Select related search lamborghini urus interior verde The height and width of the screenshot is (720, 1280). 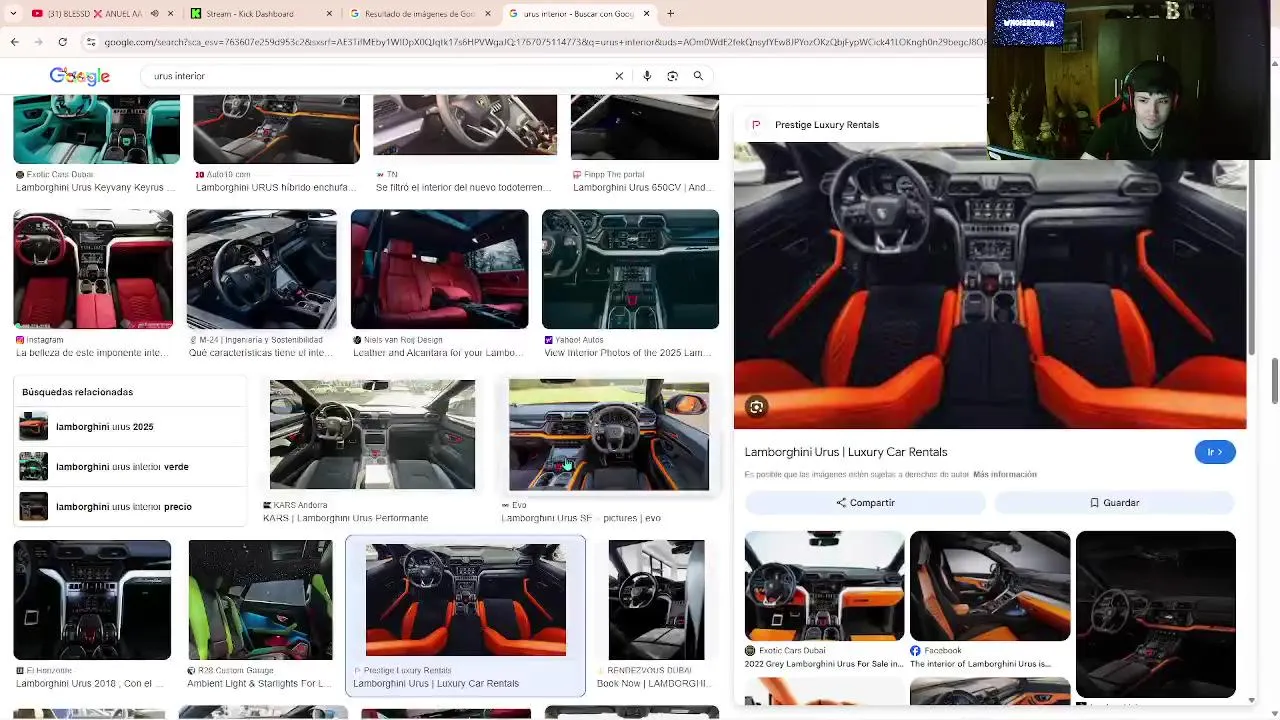point(130,467)
